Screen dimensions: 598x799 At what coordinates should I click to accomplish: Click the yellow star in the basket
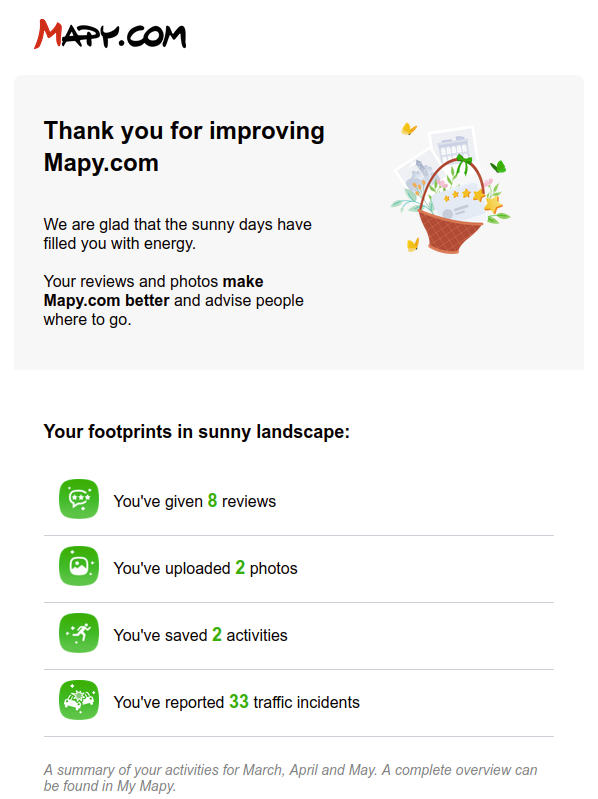tap(493, 205)
